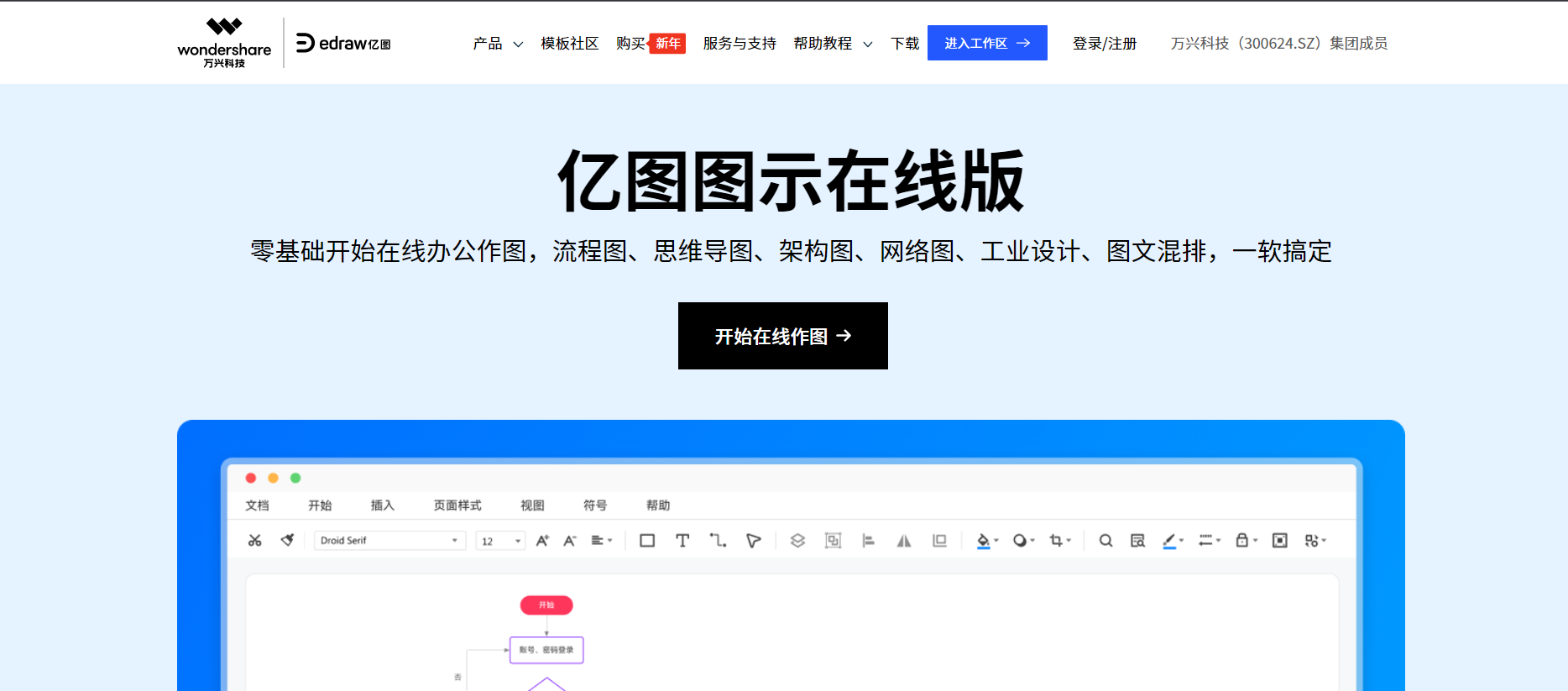Click the rectangle shape tool icon

click(x=647, y=541)
